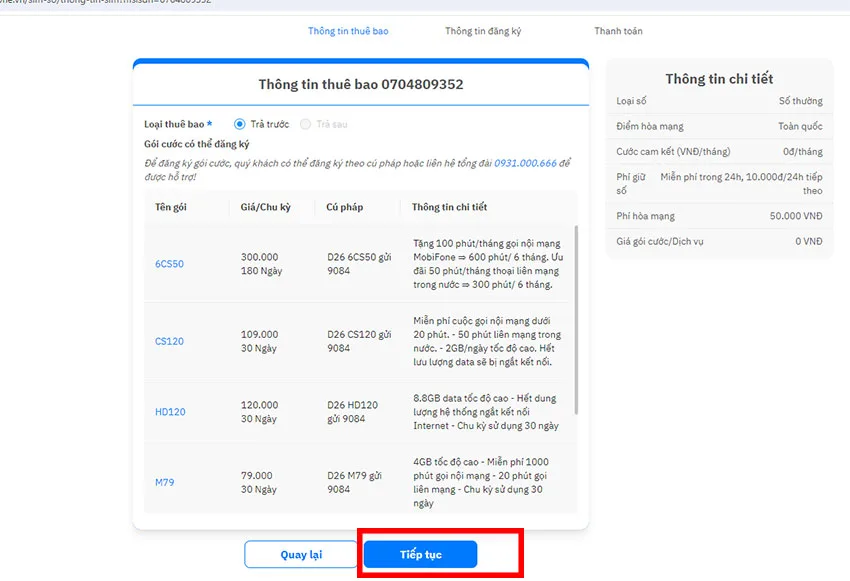Screen dimensions: 850x581
Task: Click the Phí hòa mạng value 50.000 VNĐ
Action: pyautogui.click(x=796, y=216)
